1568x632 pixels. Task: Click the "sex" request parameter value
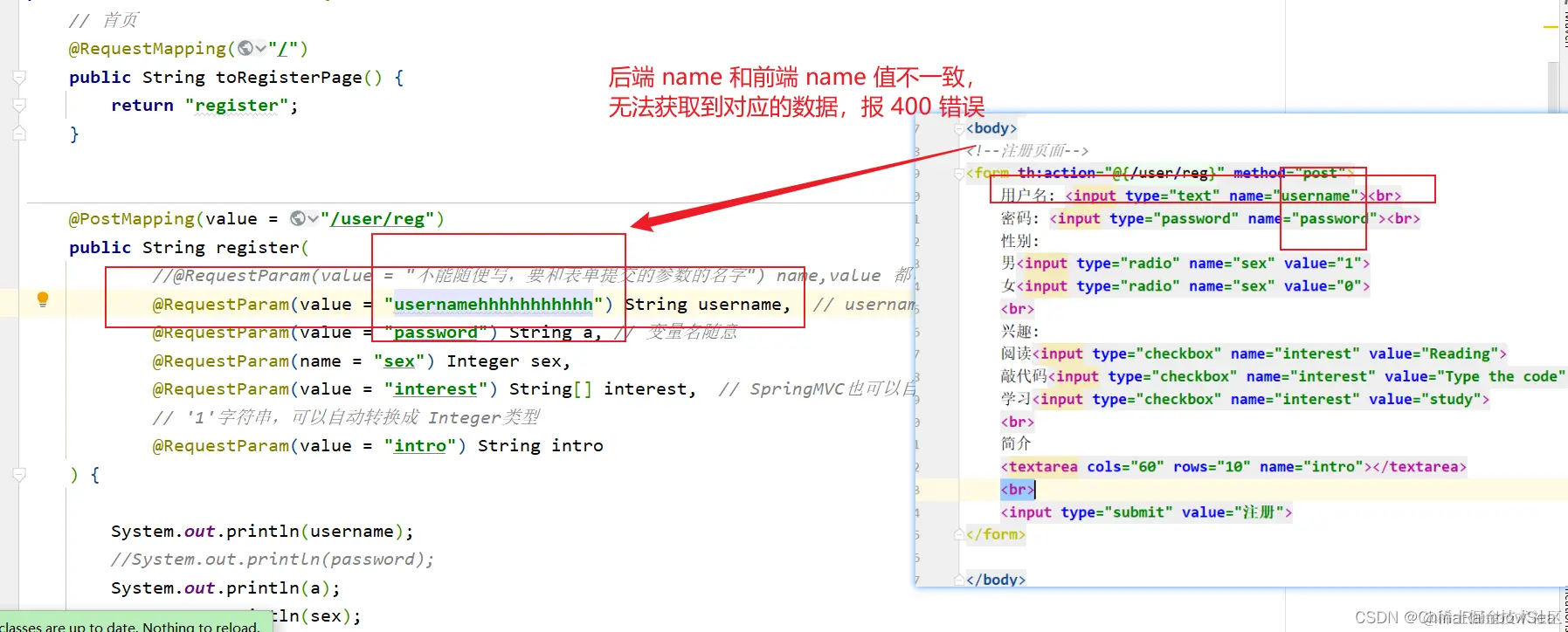coord(399,361)
